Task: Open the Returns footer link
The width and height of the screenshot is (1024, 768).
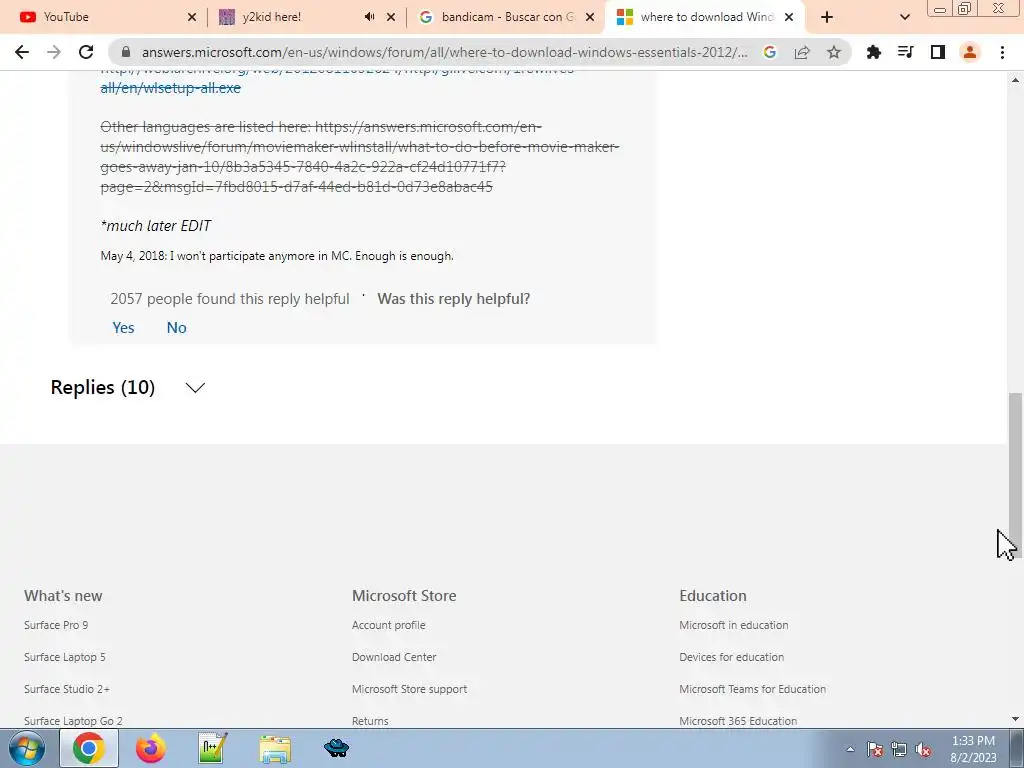Action: [370, 721]
